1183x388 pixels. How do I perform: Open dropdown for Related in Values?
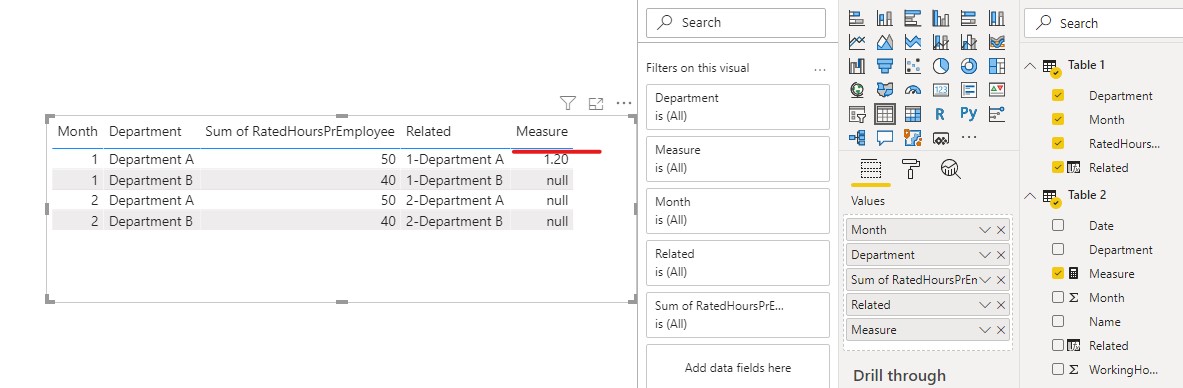click(x=984, y=305)
